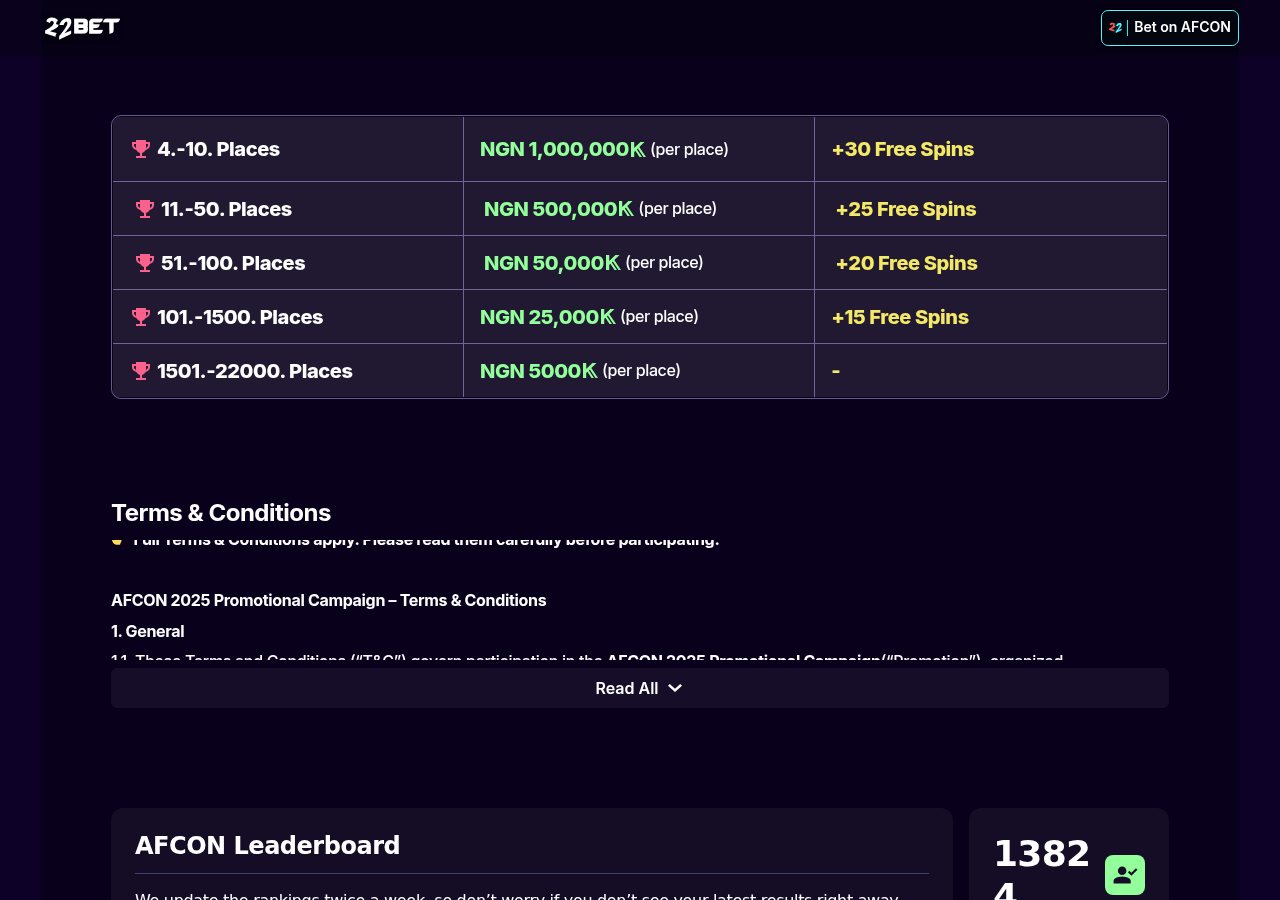This screenshot has width=1280, height=900.
Task: Click the green user-check icon near 1382
Action: pyautogui.click(x=1125, y=875)
